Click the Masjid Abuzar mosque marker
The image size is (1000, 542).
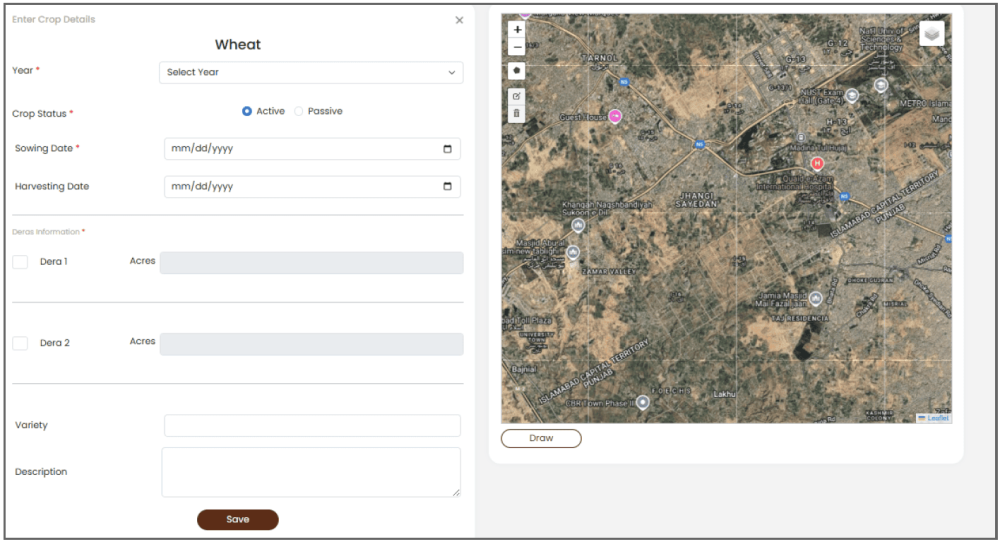(573, 253)
